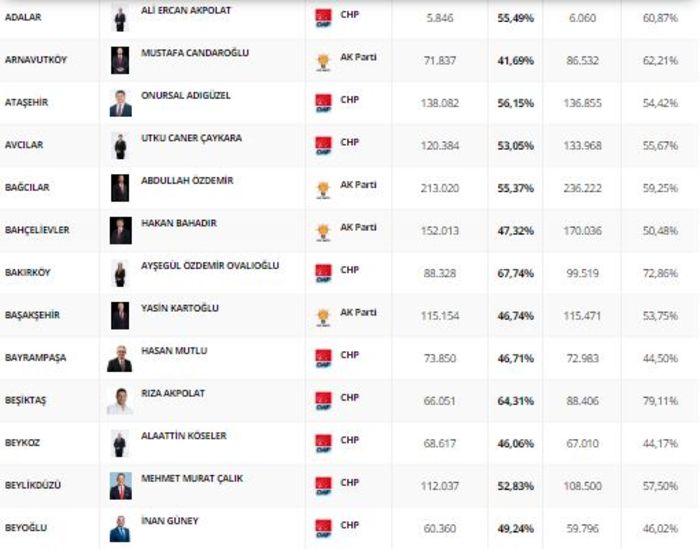Click Rıza Akpolat's portrait thumbnail
Image resolution: width=700 pixels, height=549 pixels.
coord(120,400)
